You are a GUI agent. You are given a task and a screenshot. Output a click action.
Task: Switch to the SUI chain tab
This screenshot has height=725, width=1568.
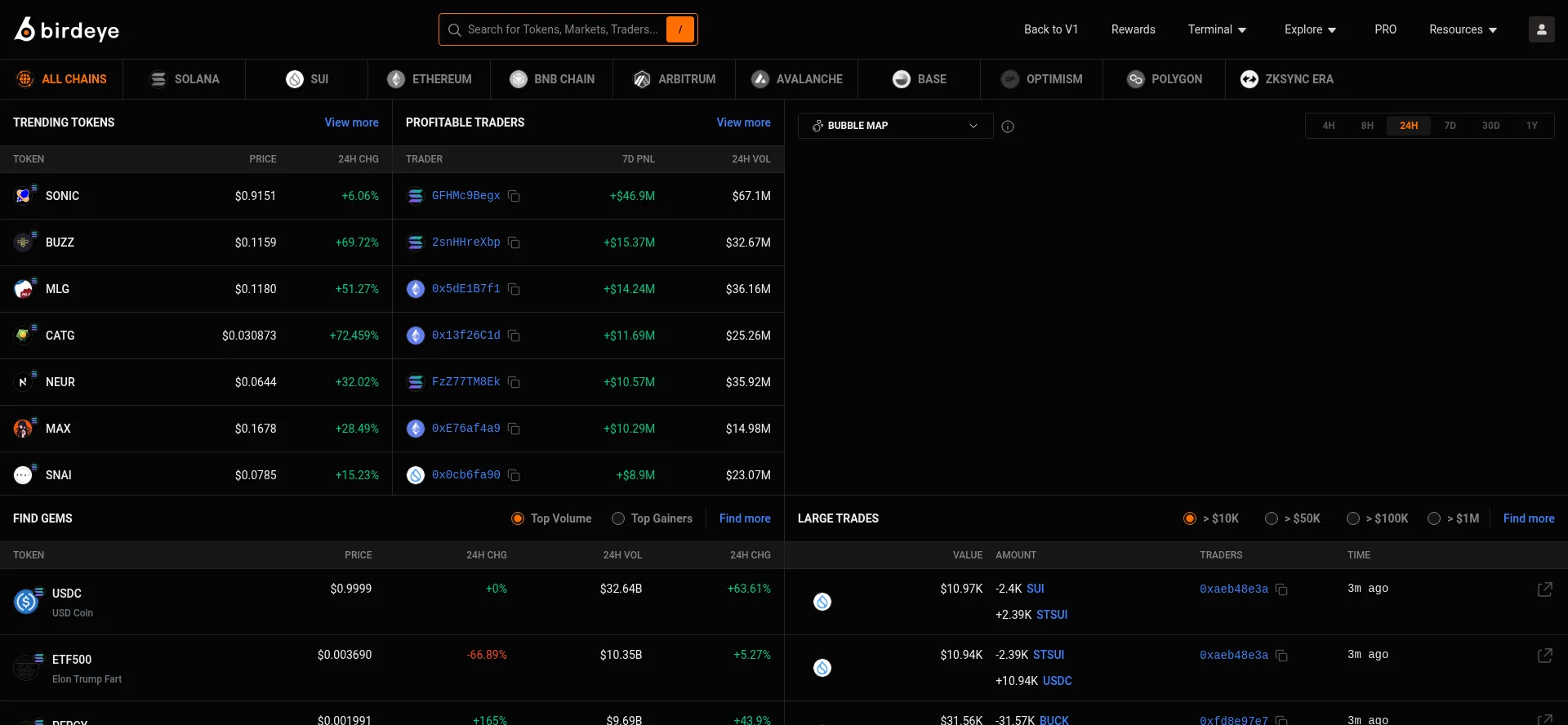pyautogui.click(x=307, y=79)
